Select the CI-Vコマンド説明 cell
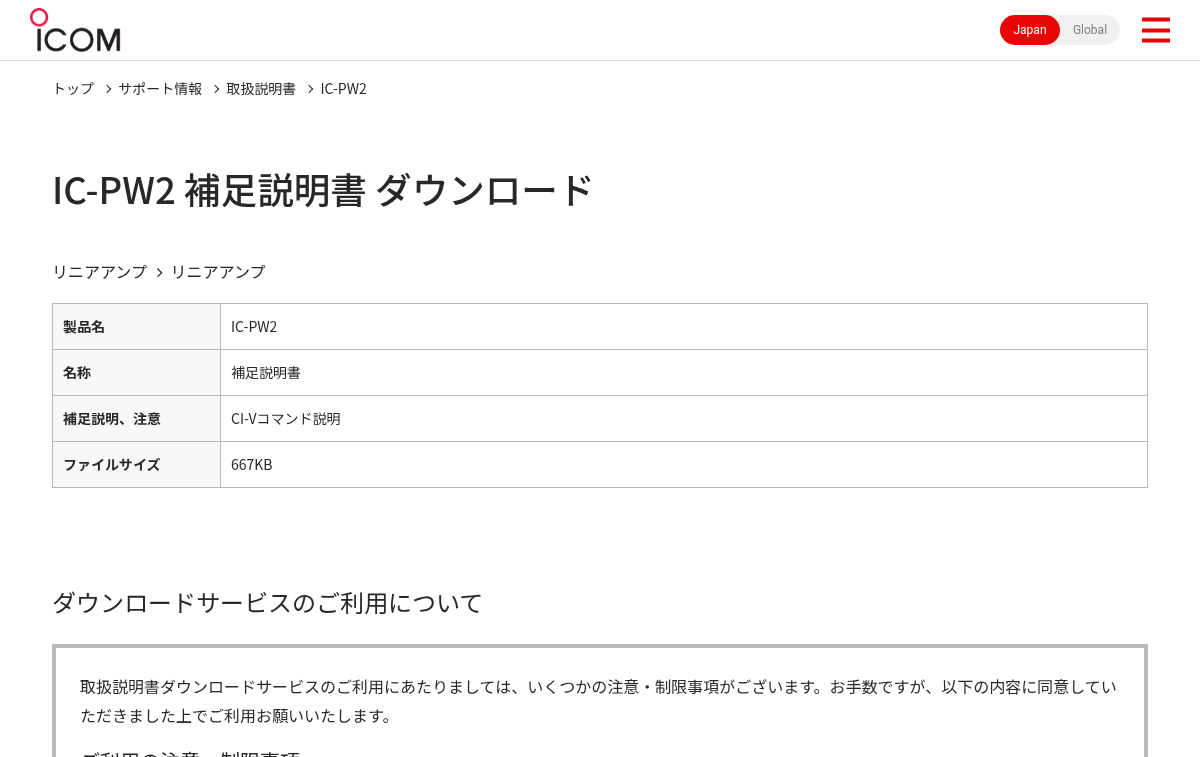The image size is (1200, 757). [x=684, y=419]
